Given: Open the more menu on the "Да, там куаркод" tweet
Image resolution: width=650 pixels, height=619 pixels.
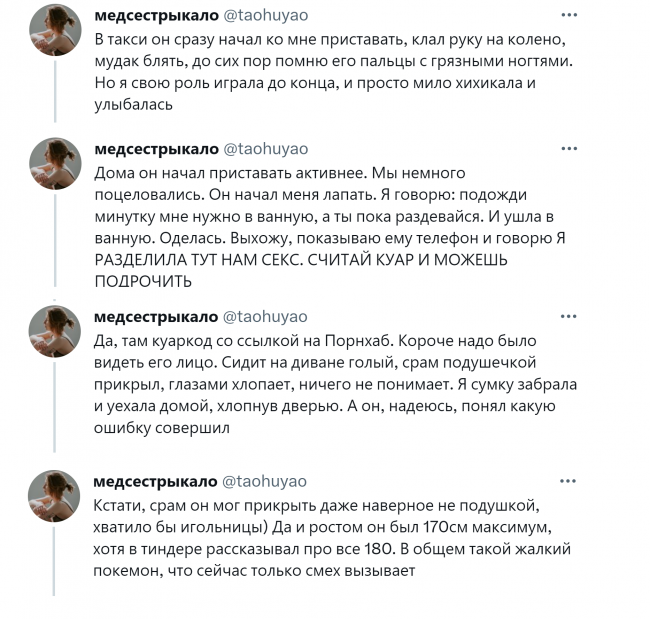Looking at the screenshot, I should pyautogui.click(x=568, y=317).
